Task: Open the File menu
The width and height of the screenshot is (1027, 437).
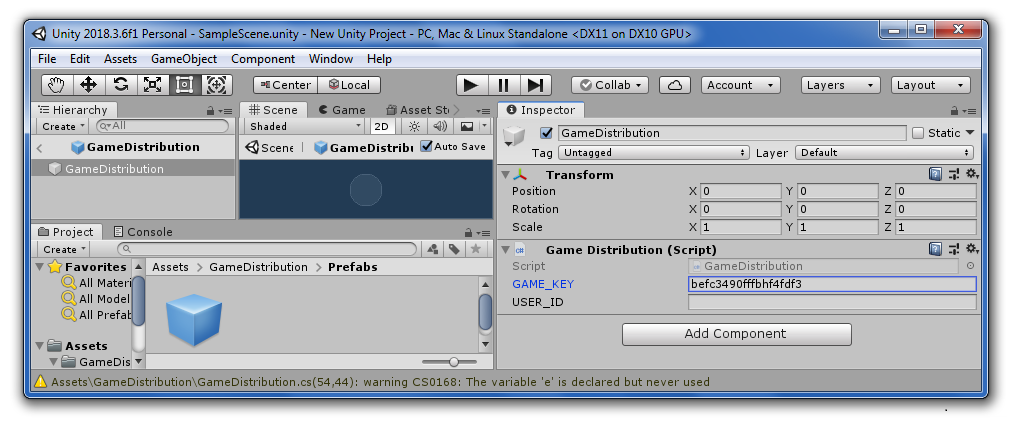Action: (47, 59)
